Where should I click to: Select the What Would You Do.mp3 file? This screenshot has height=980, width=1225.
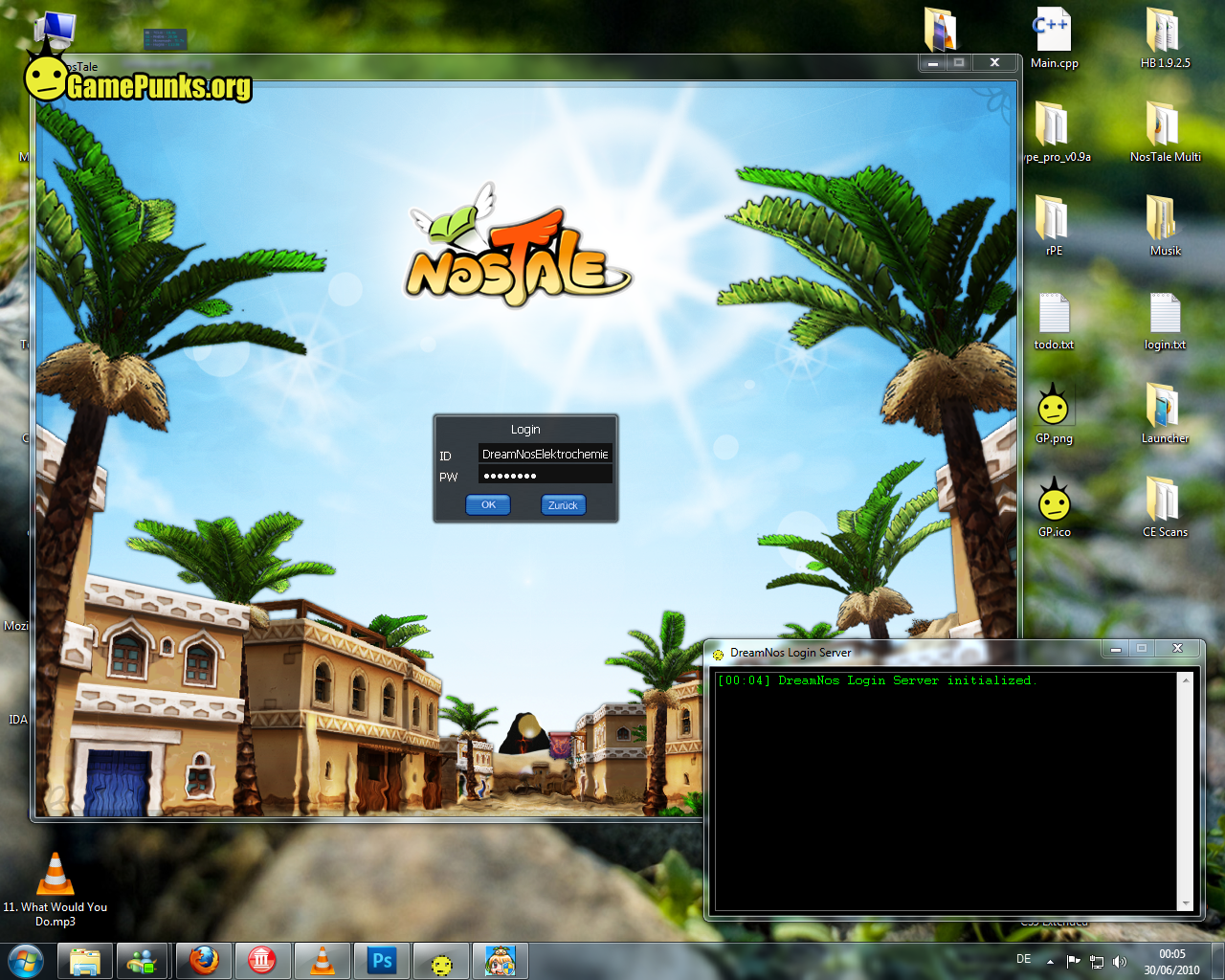click(56, 889)
